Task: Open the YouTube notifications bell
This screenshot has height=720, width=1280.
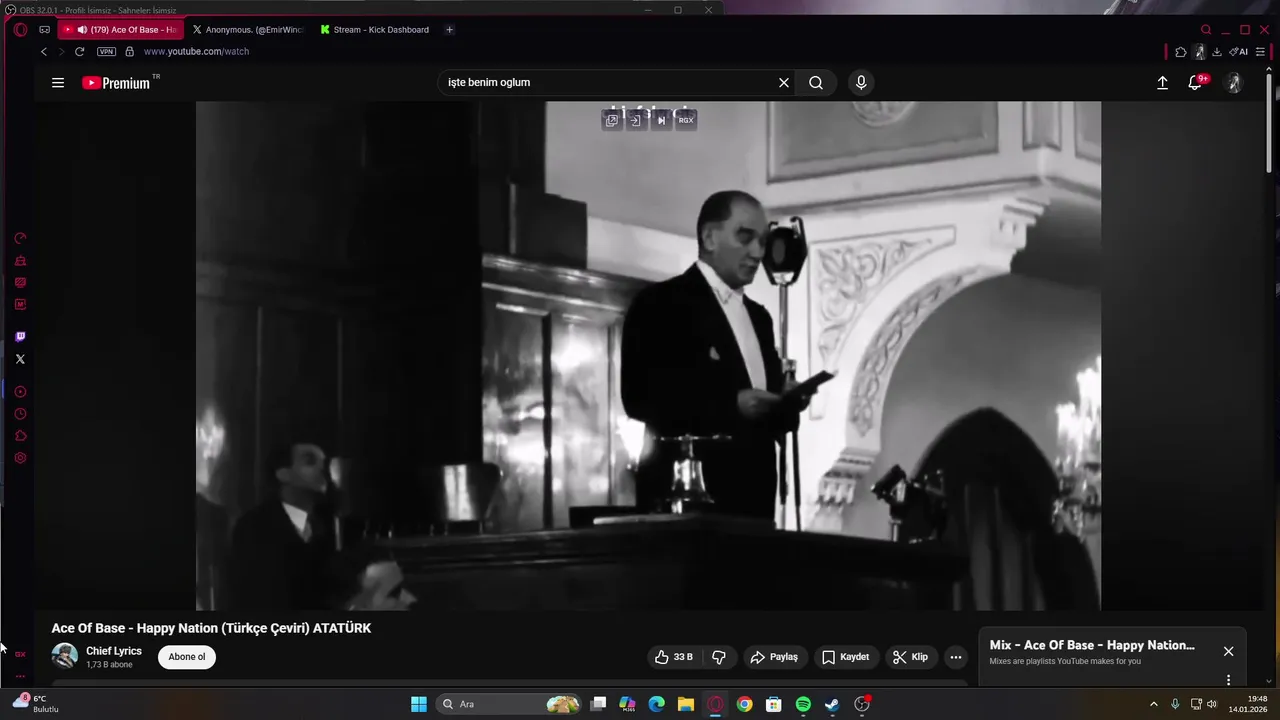Action: click(1195, 83)
